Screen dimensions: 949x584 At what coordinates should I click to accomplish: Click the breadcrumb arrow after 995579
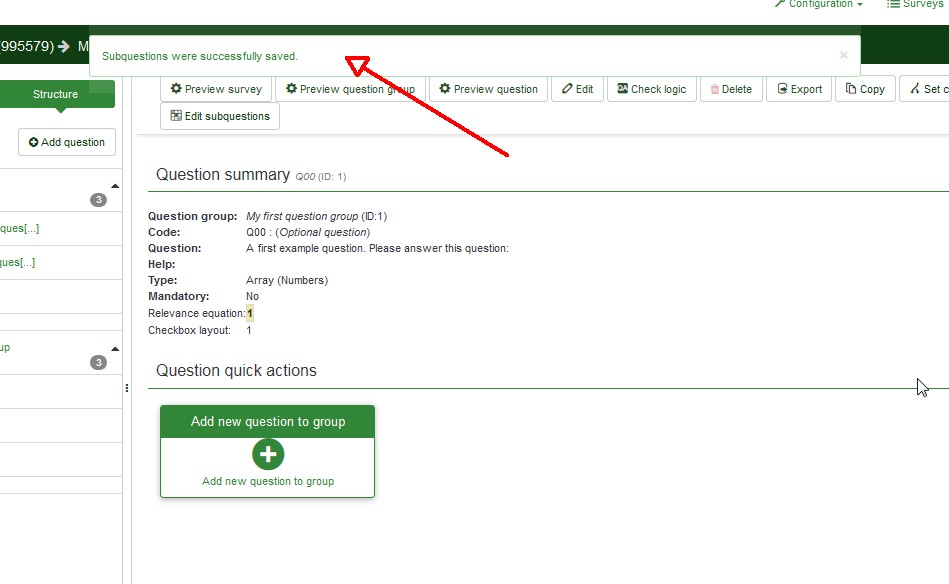pos(64,47)
